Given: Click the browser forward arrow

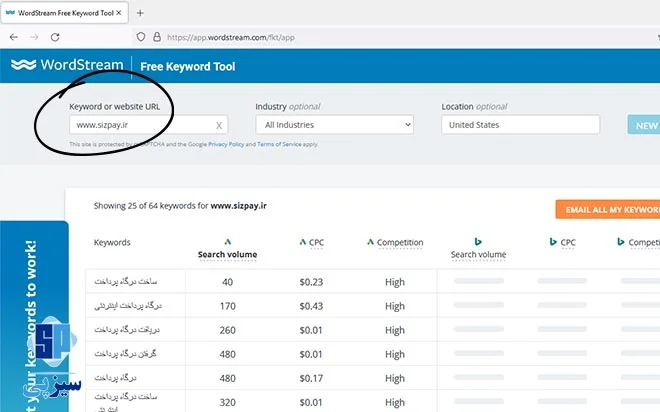Looking at the screenshot, I should [x=35, y=37].
